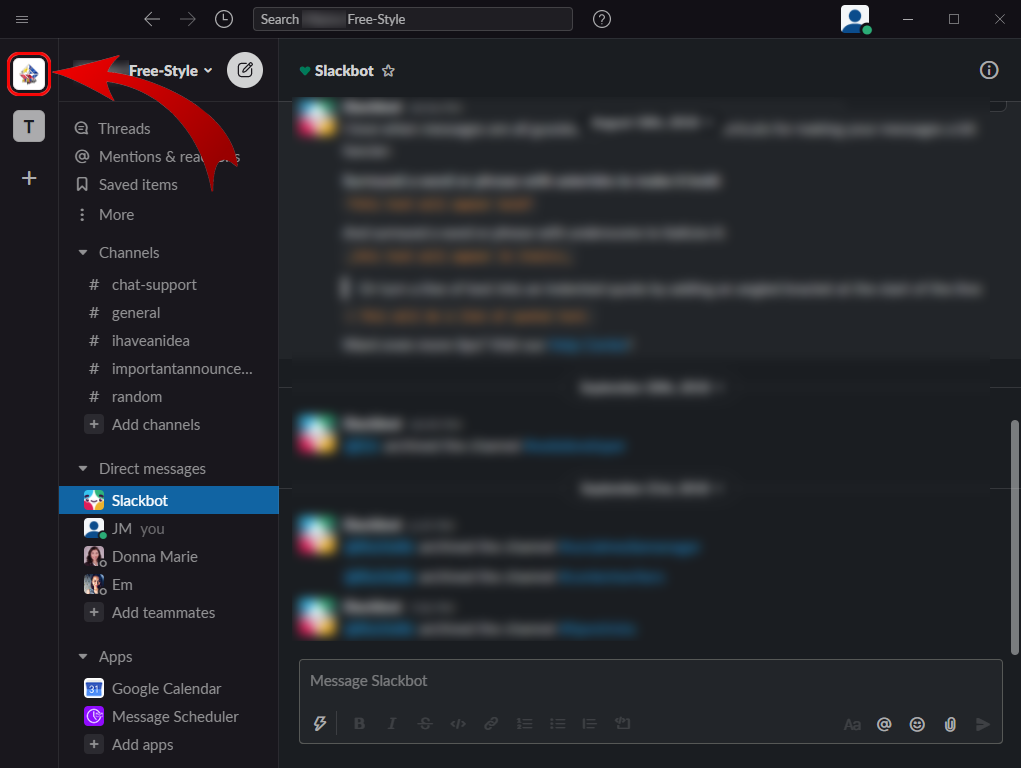The width and height of the screenshot is (1021, 768).
Task: Open conversation details info icon
Action: (x=988, y=70)
